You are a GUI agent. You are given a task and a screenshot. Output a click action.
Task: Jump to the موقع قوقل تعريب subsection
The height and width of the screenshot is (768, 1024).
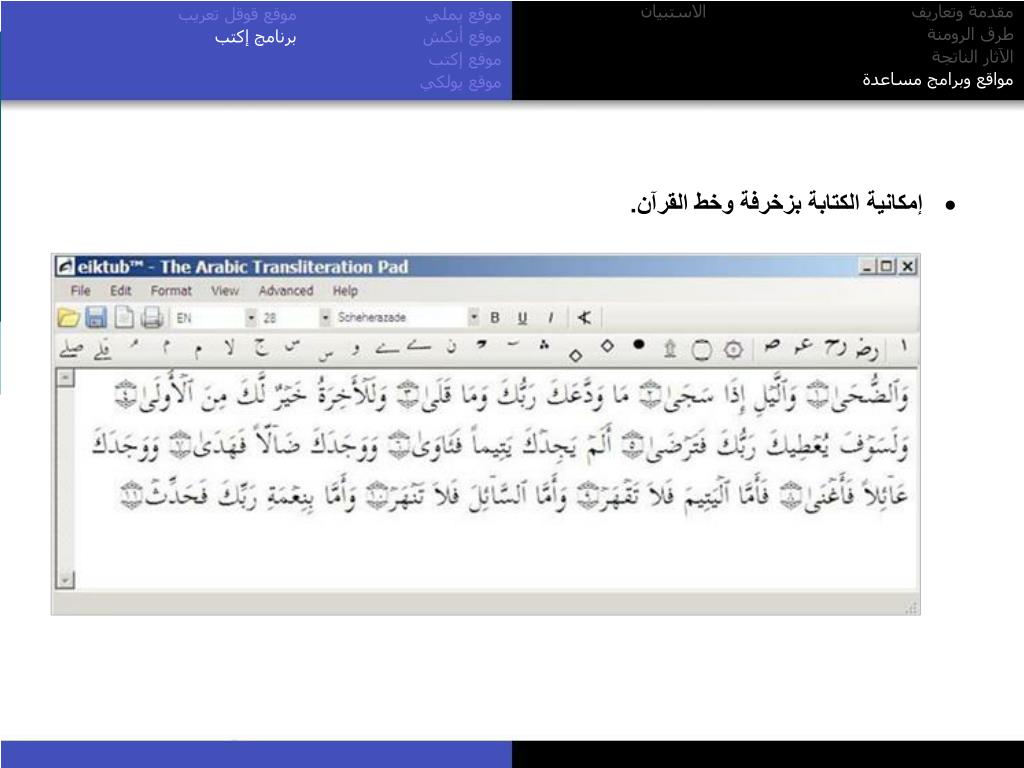click(237, 14)
